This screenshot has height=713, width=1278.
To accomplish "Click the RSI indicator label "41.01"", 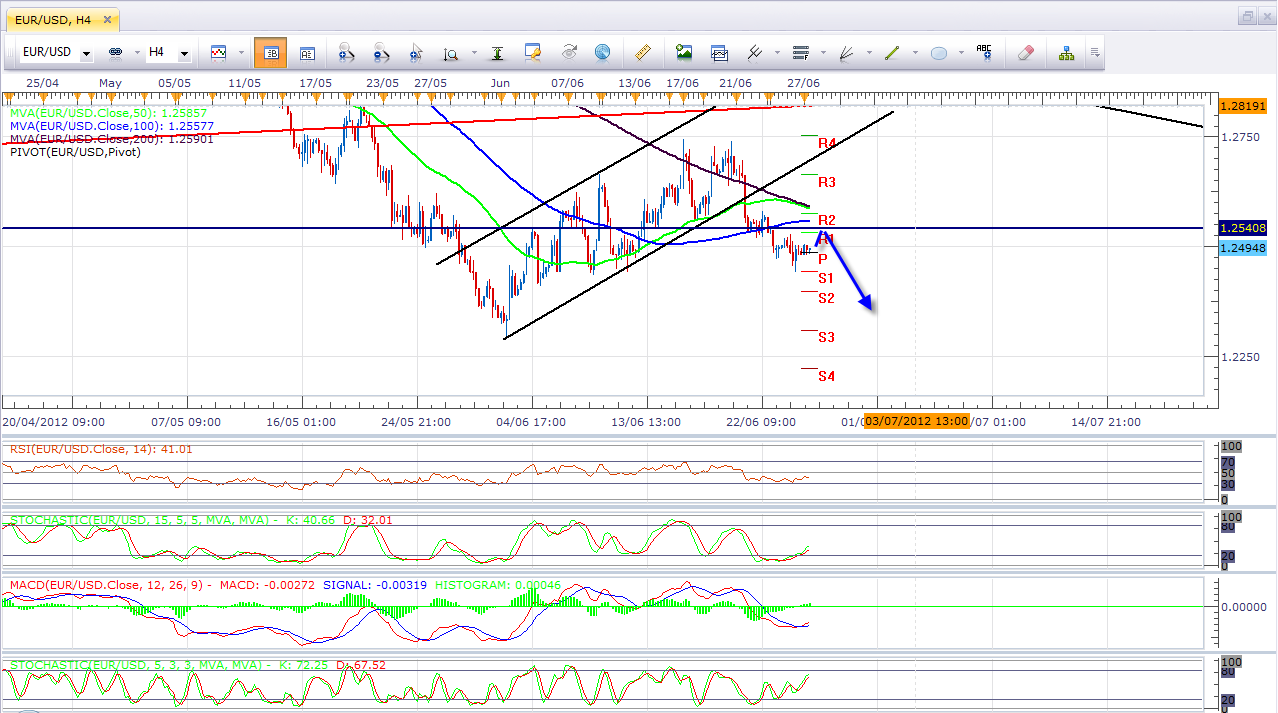I will point(175,449).
